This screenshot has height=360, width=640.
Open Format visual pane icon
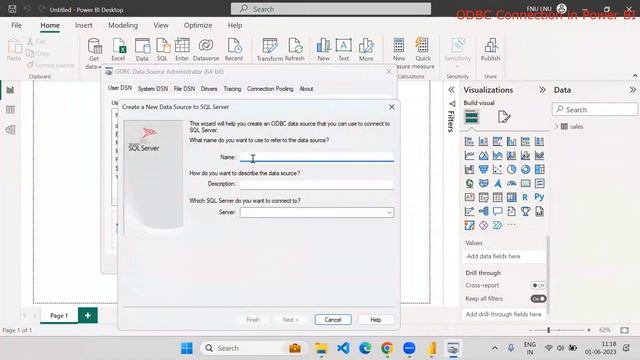[x=504, y=117]
